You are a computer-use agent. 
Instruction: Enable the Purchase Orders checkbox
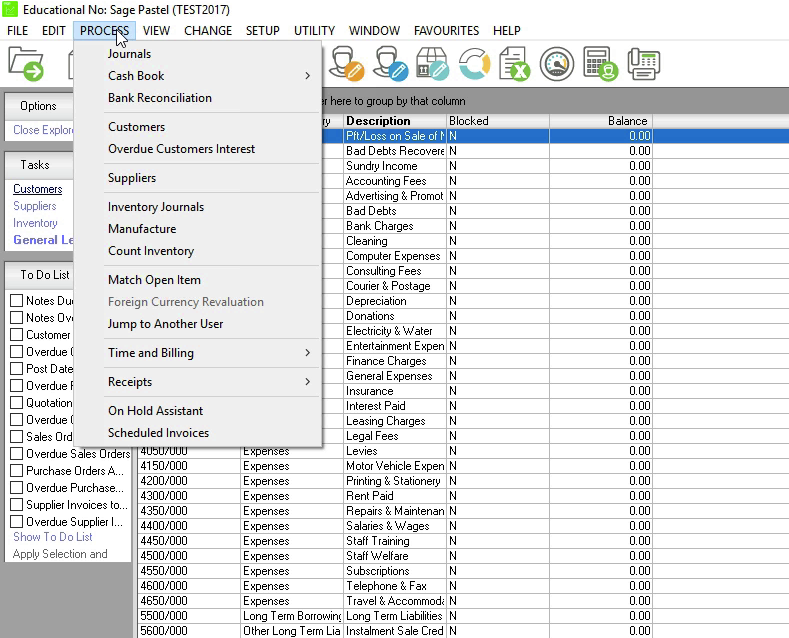[x=16, y=471]
